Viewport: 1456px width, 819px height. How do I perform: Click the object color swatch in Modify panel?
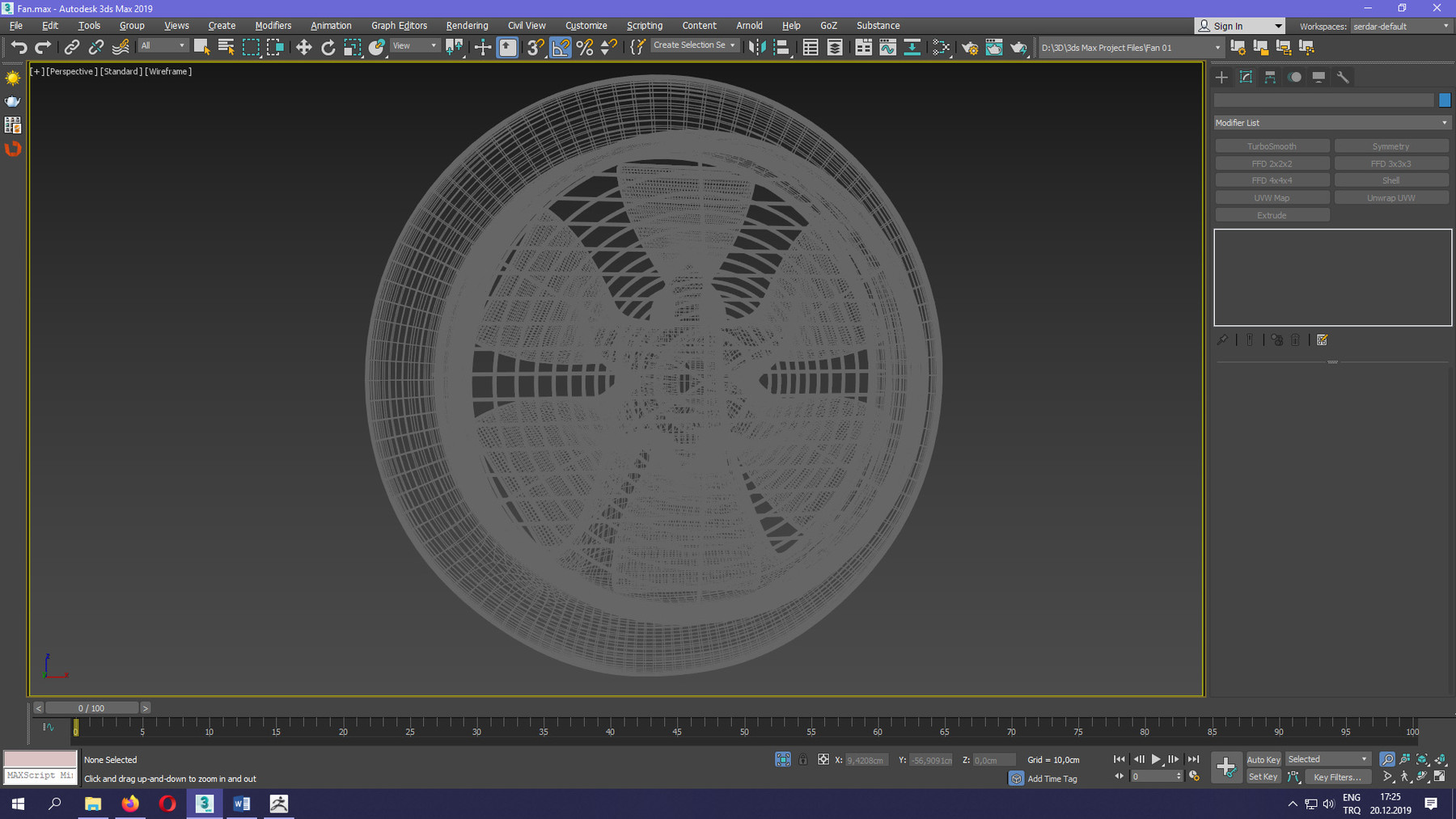click(x=1445, y=99)
